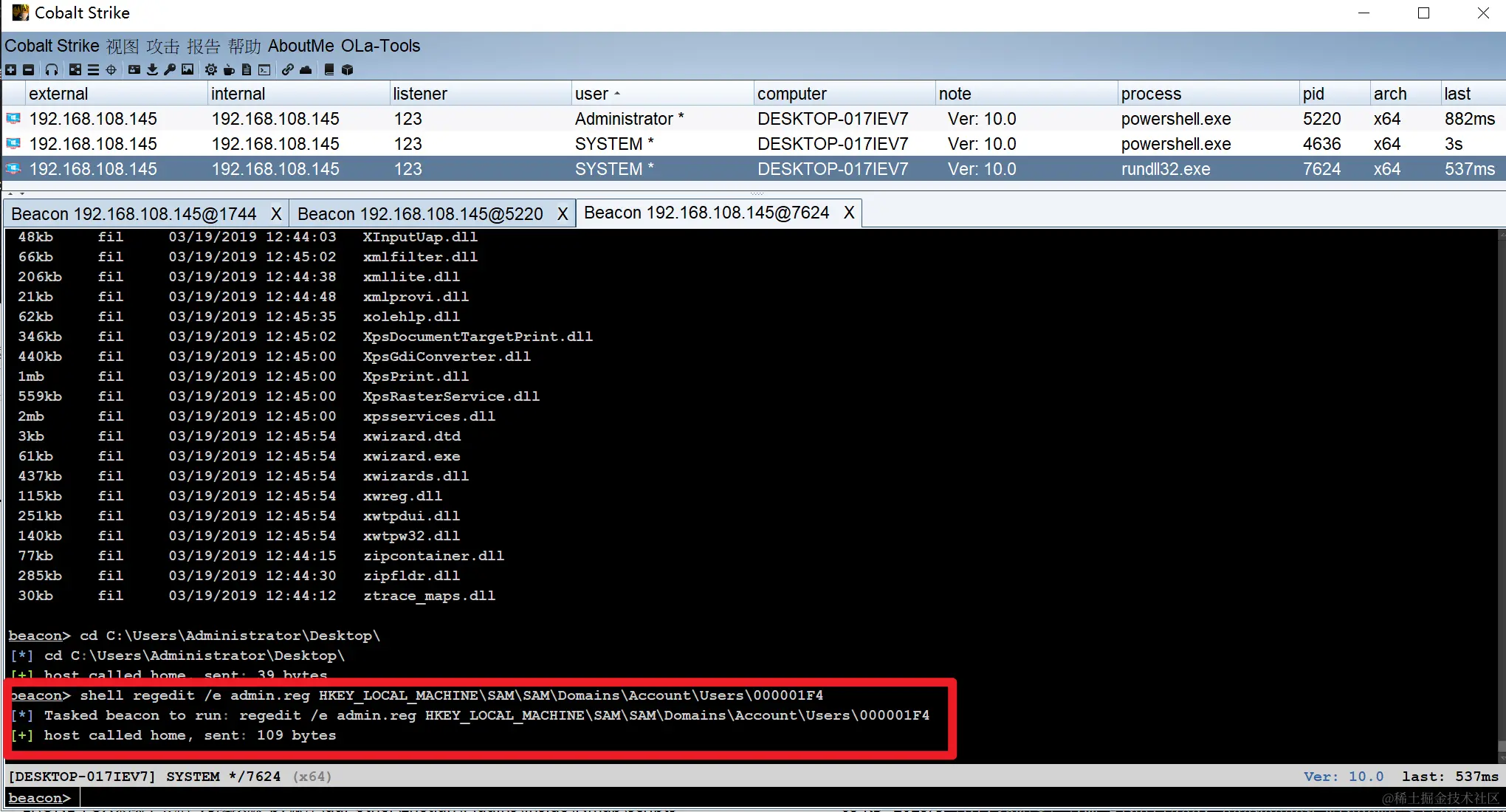1506x812 pixels.
Task: Open keystrokes via the key icon
Action: (170, 70)
